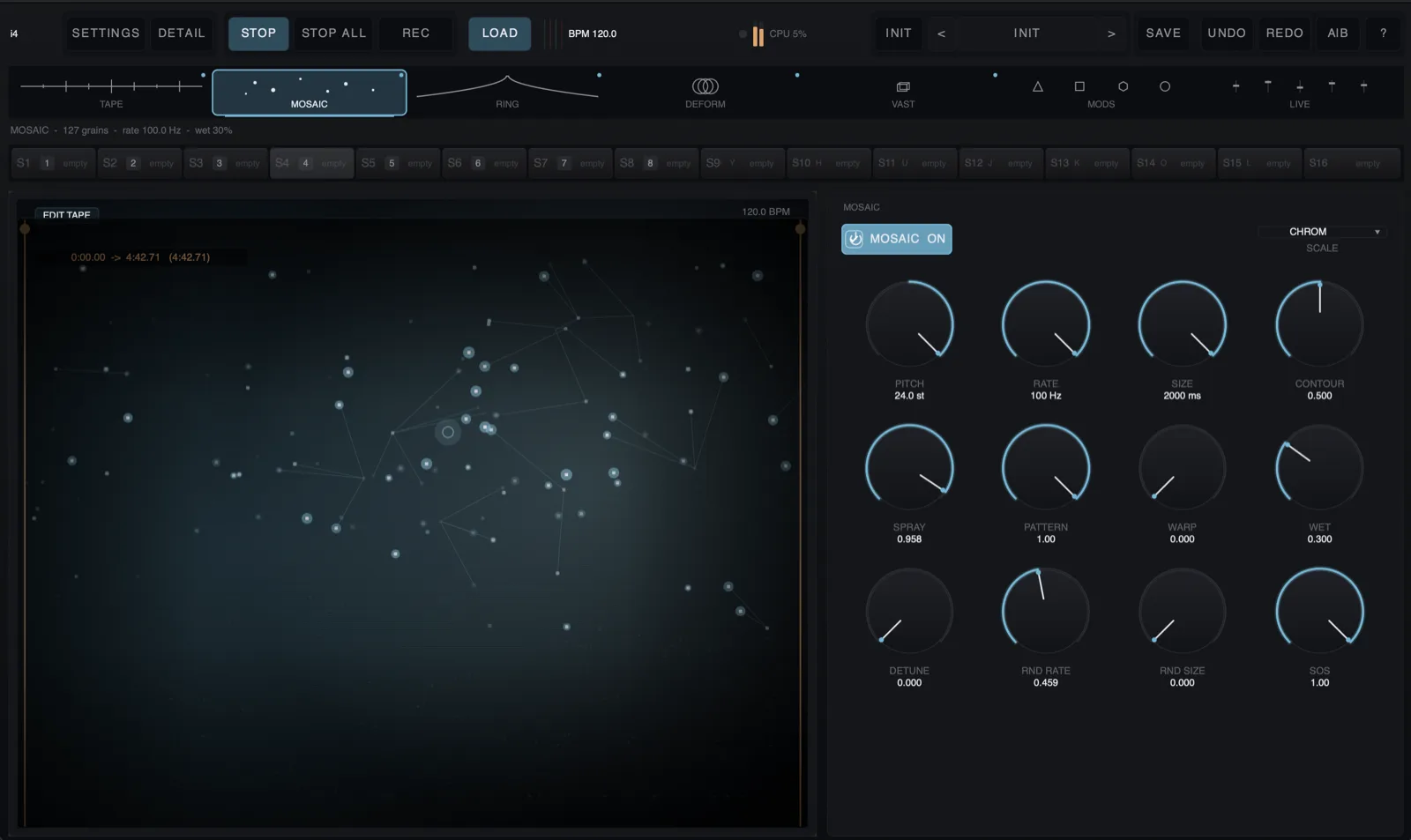Click the RND SIZE knob
Screen dimensions: 1411x840
coord(1183,611)
